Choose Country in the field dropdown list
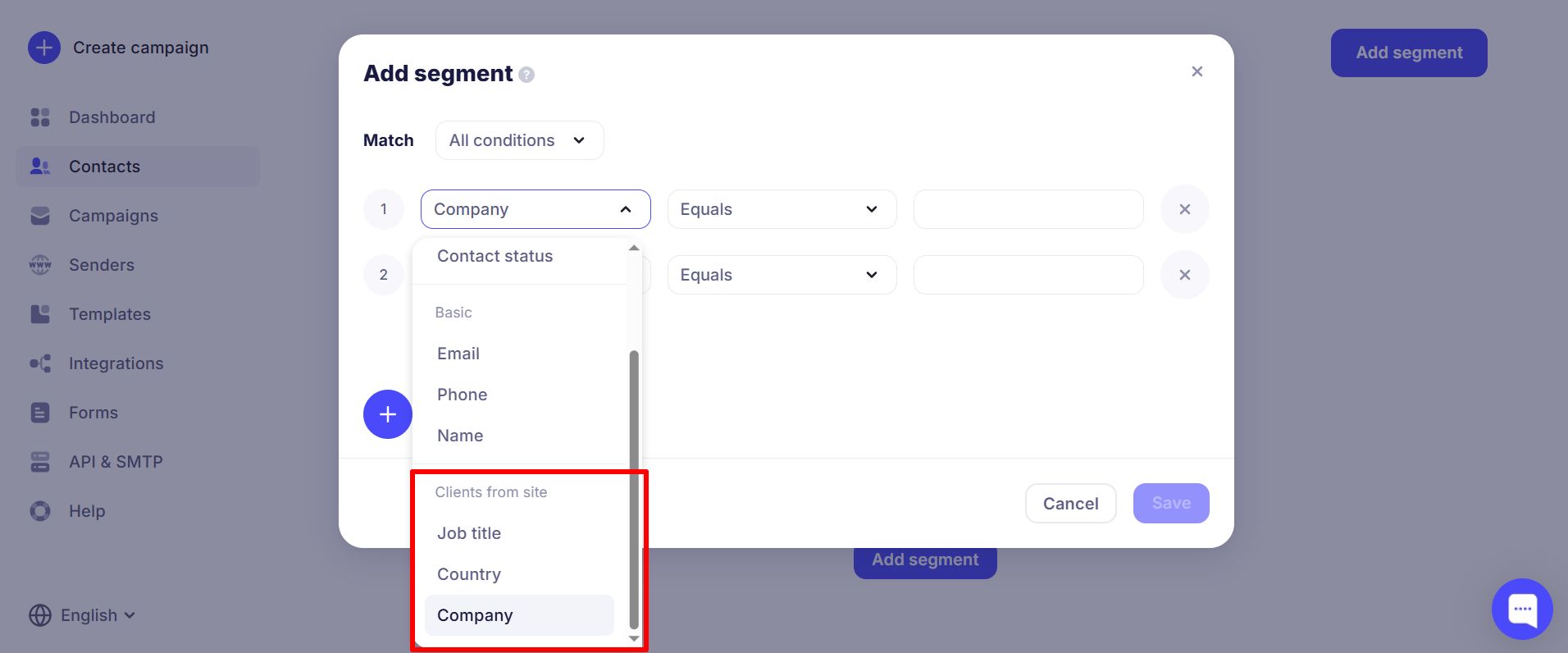This screenshot has height=653, width=1568. coord(469,574)
